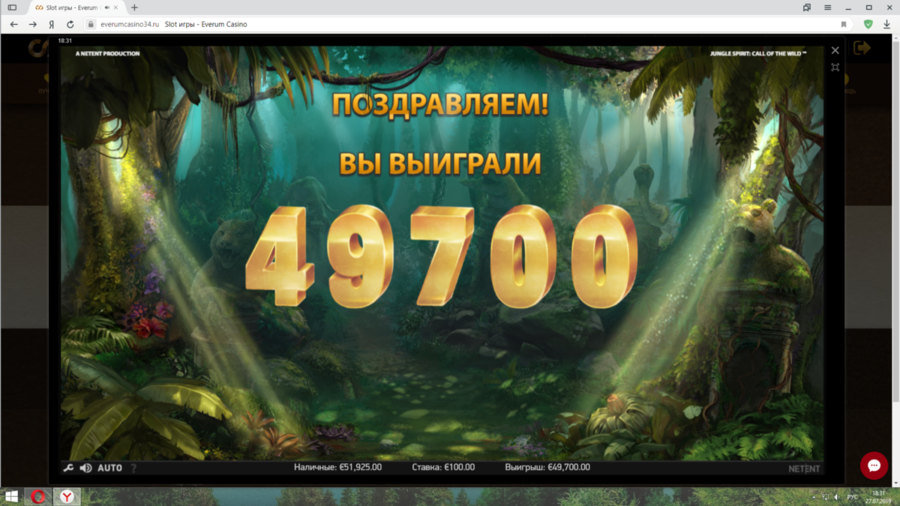The height and width of the screenshot is (506, 900).
Task: Click page vertical scrollbar
Action: click(x=895, y=261)
